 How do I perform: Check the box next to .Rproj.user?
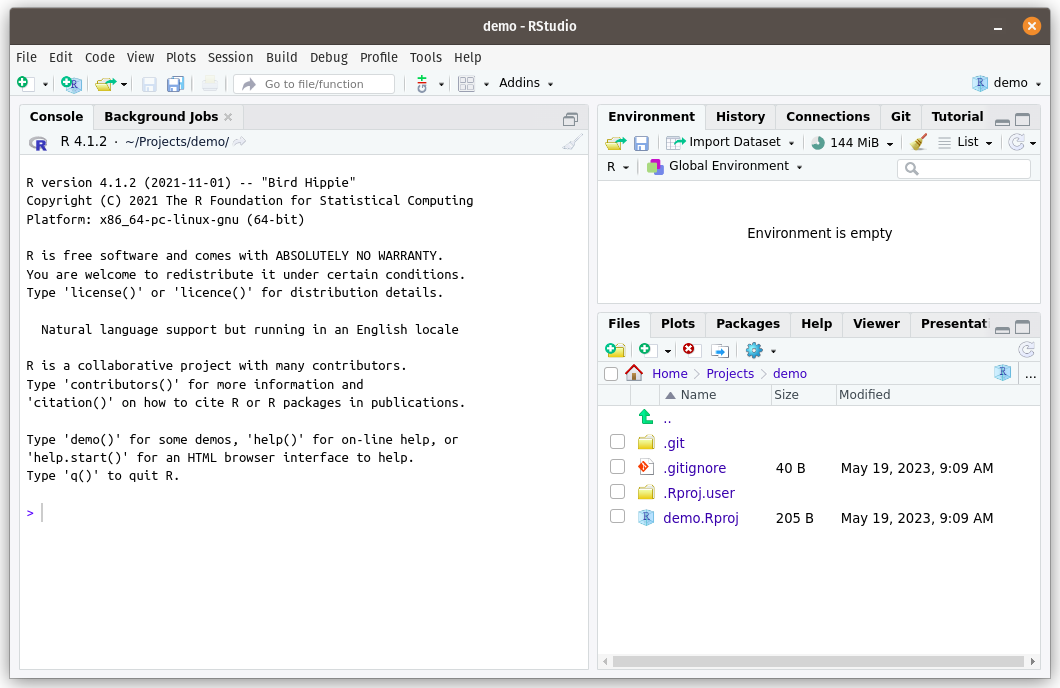(617, 492)
